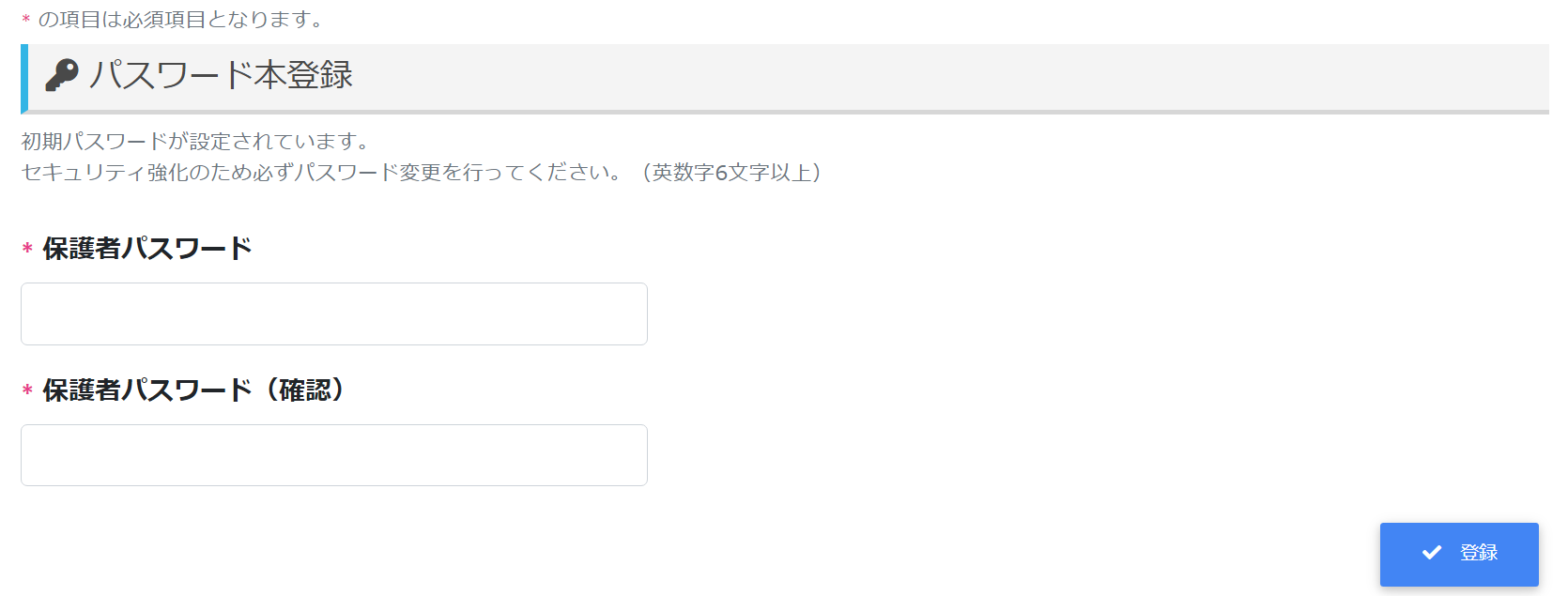Click the red asterisk beside 保護者パスワード（確認） label
The height and width of the screenshot is (596, 1568).
point(27,390)
